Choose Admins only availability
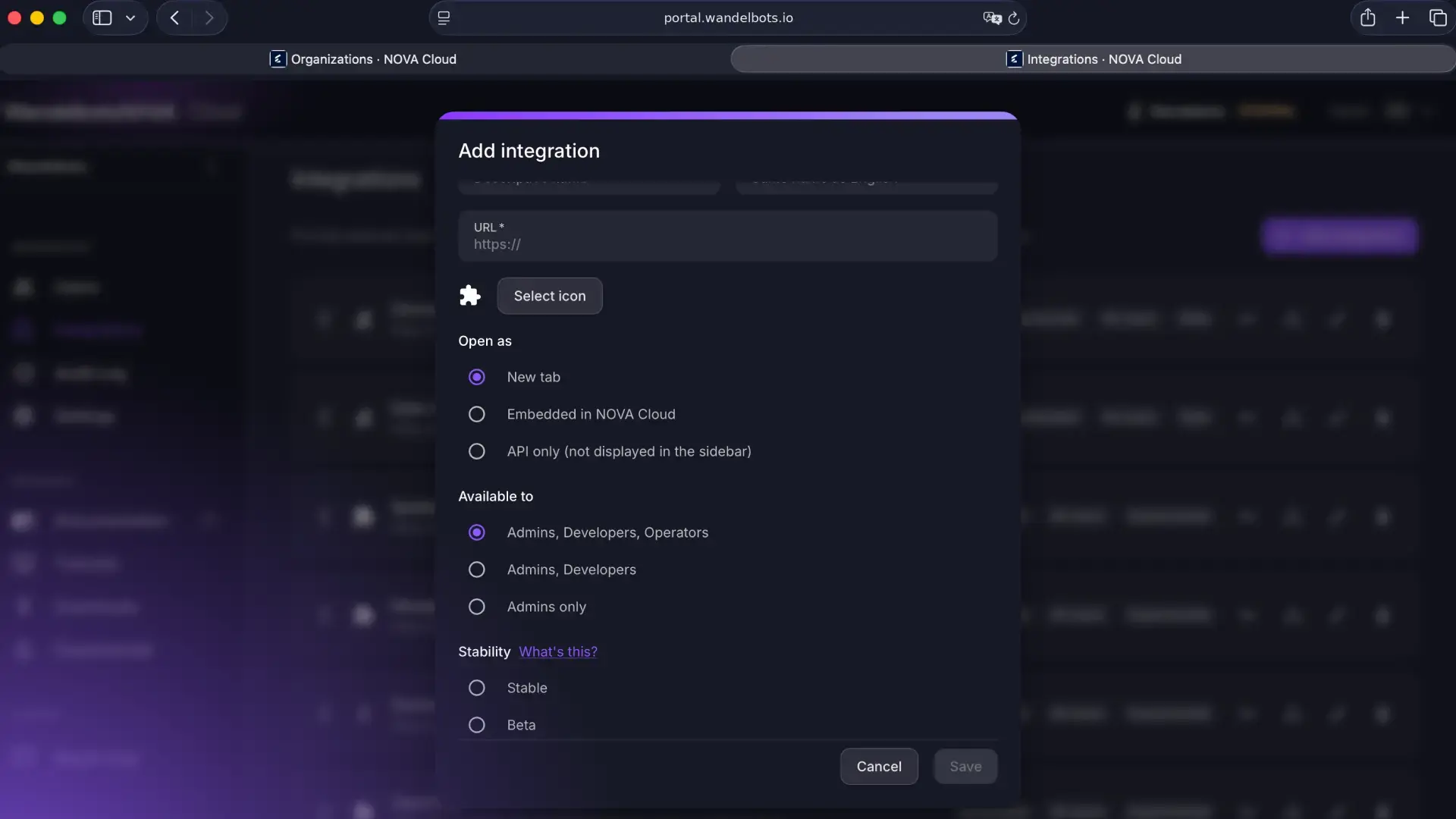The width and height of the screenshot is (1456, 819). (x=476, y=607)
